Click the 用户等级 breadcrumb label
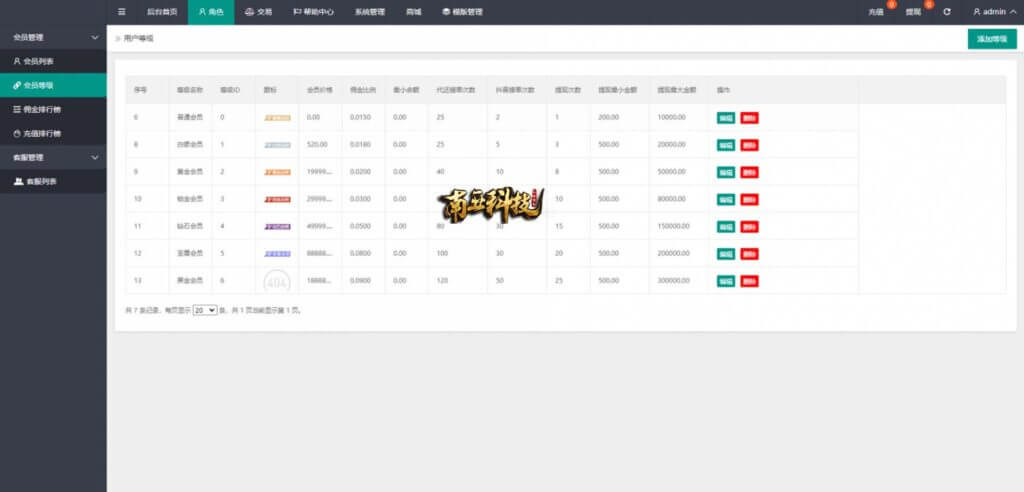This screenshot has width=1024, height=492. (138, 39)
